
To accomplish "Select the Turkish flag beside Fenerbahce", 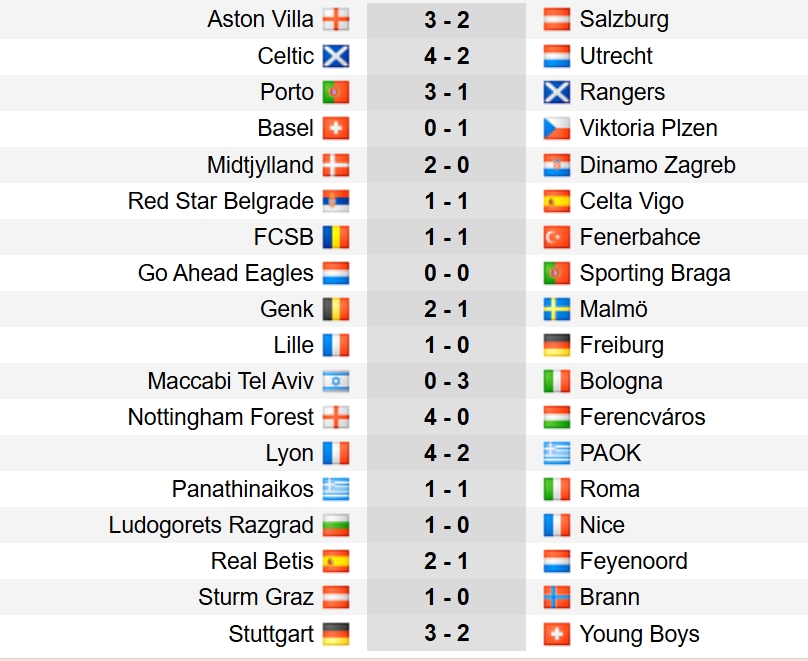I will point(557,237).
